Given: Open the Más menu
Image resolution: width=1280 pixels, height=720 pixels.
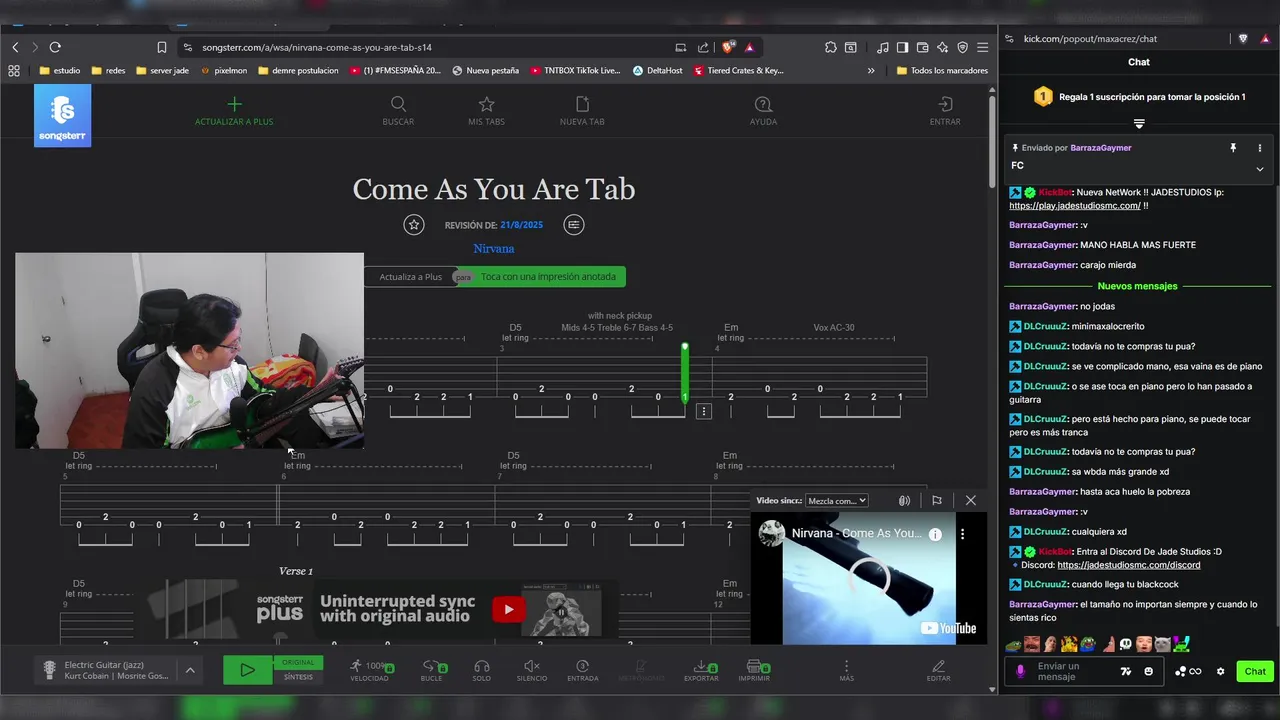Looking at the screenshot, I should (846, 670).
